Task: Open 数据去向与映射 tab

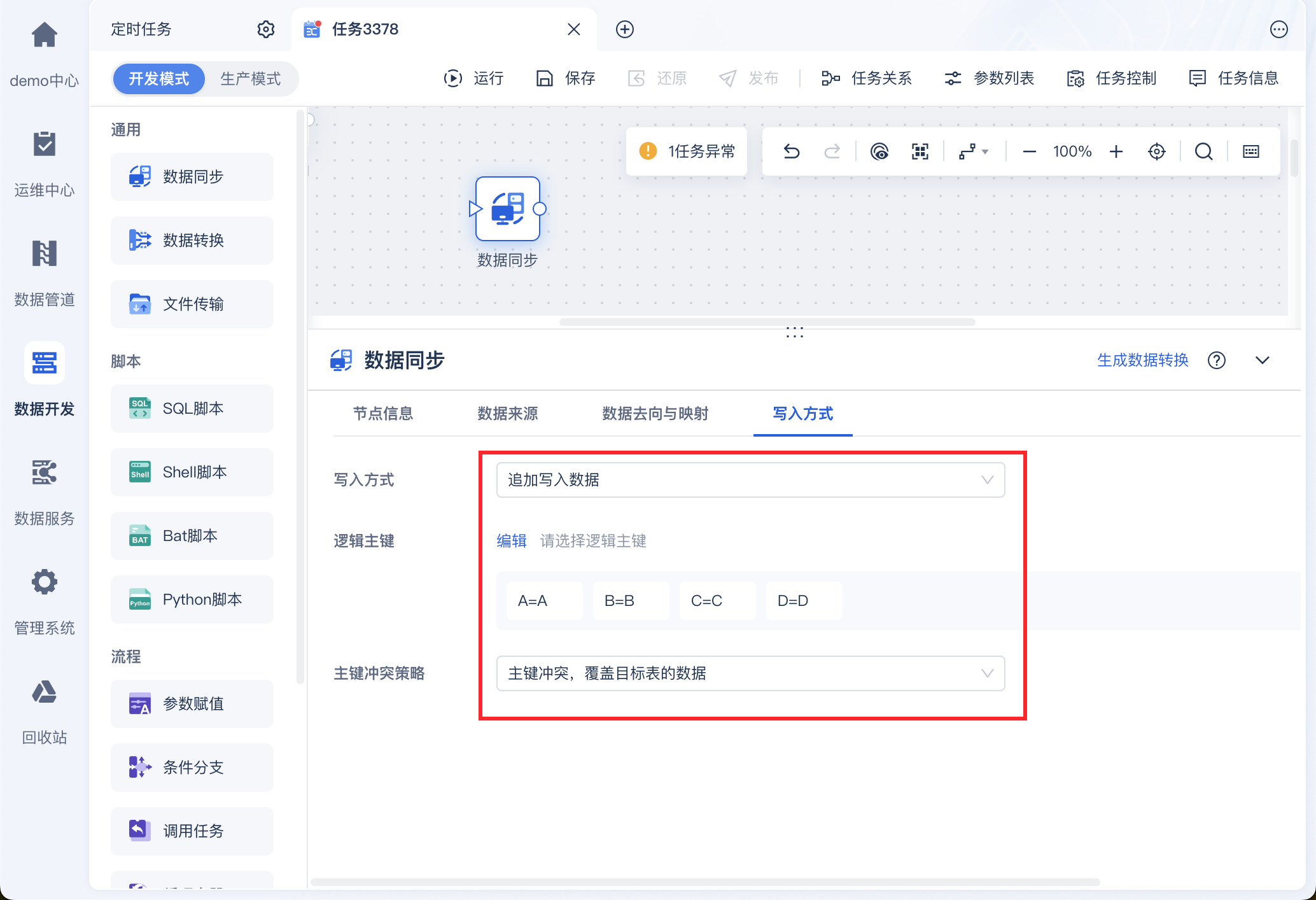Action: pos(655,414)
